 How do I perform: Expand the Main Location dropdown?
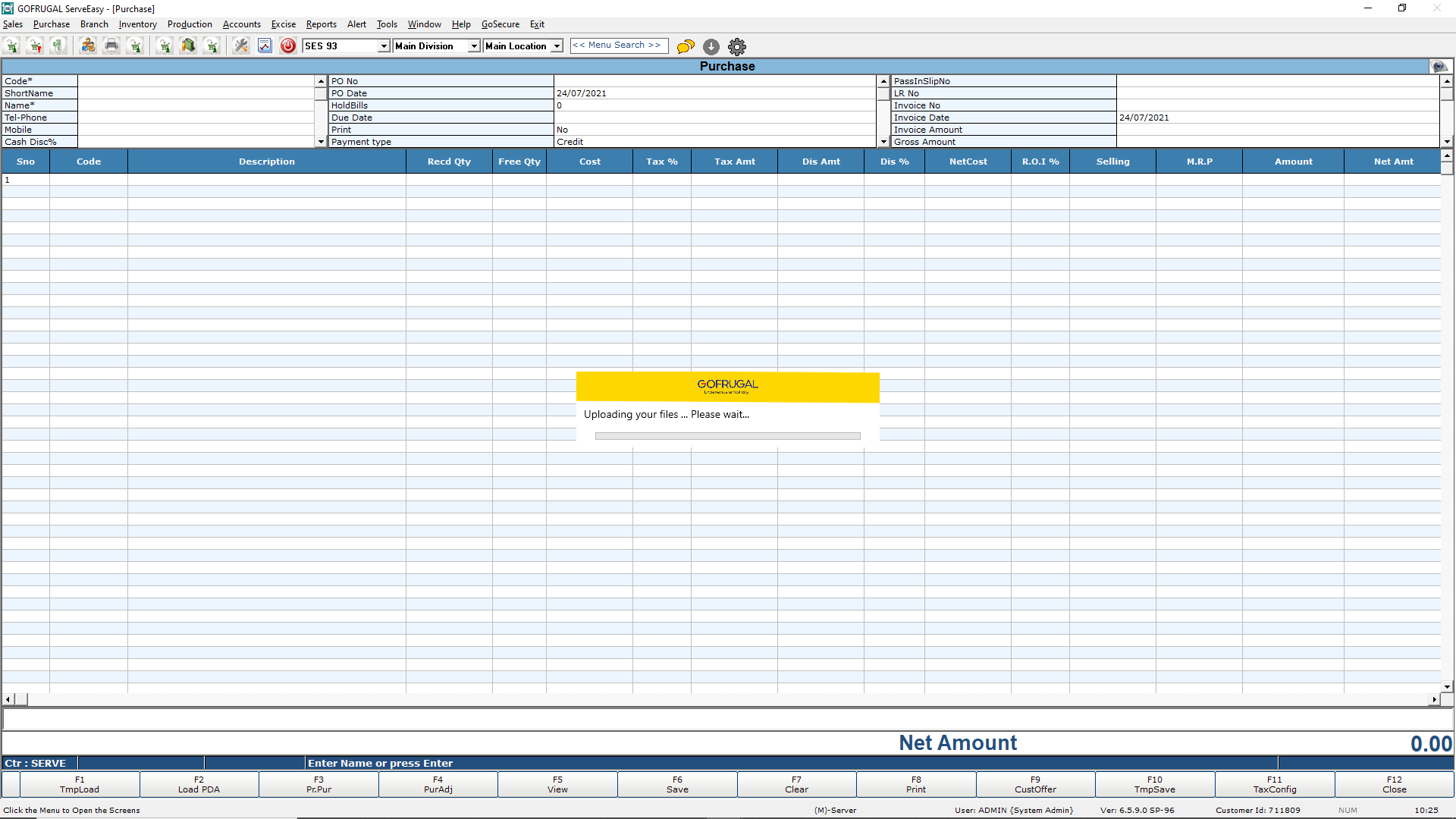tap(557, 46)
